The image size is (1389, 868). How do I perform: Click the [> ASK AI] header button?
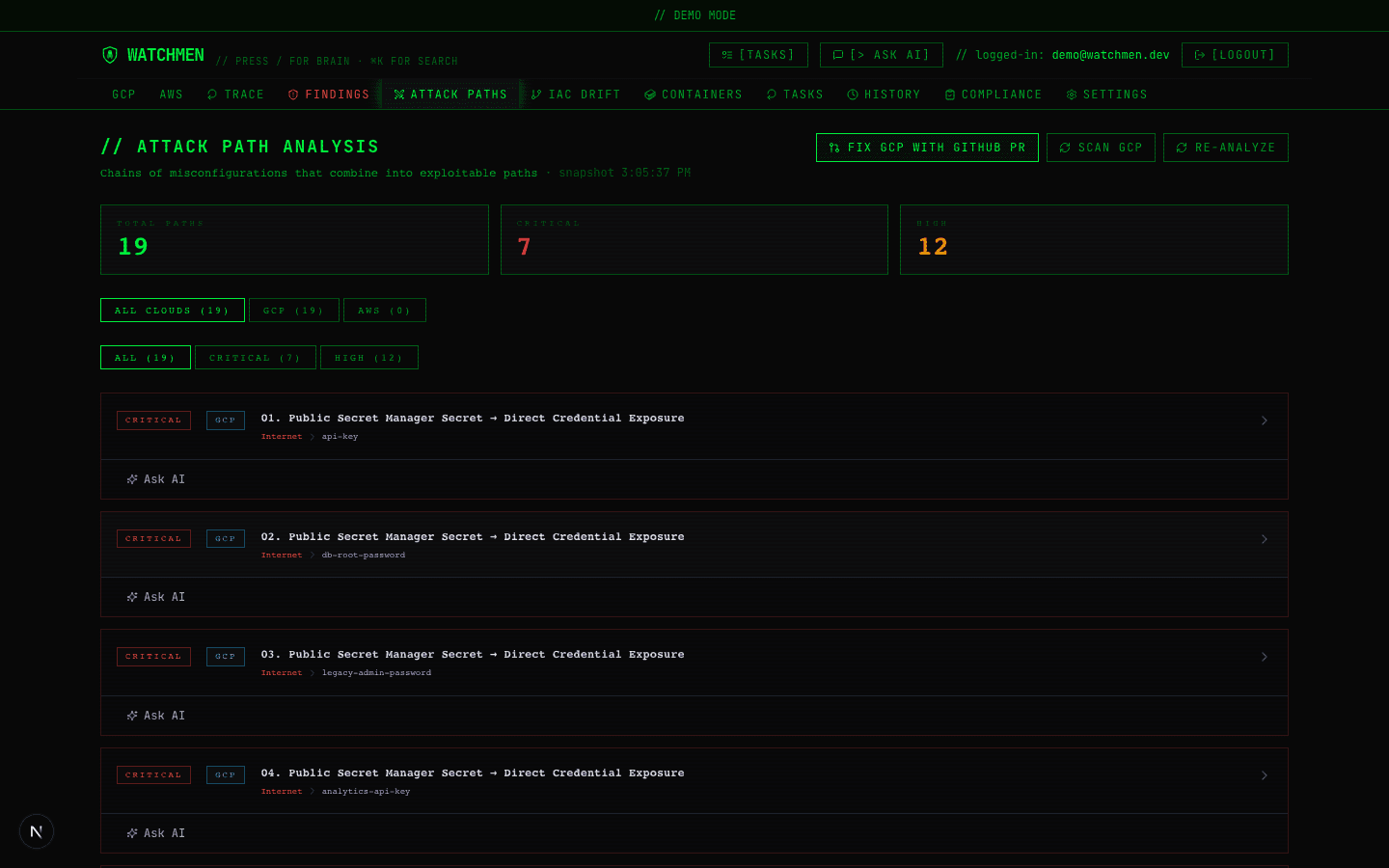tap(882, 55)
